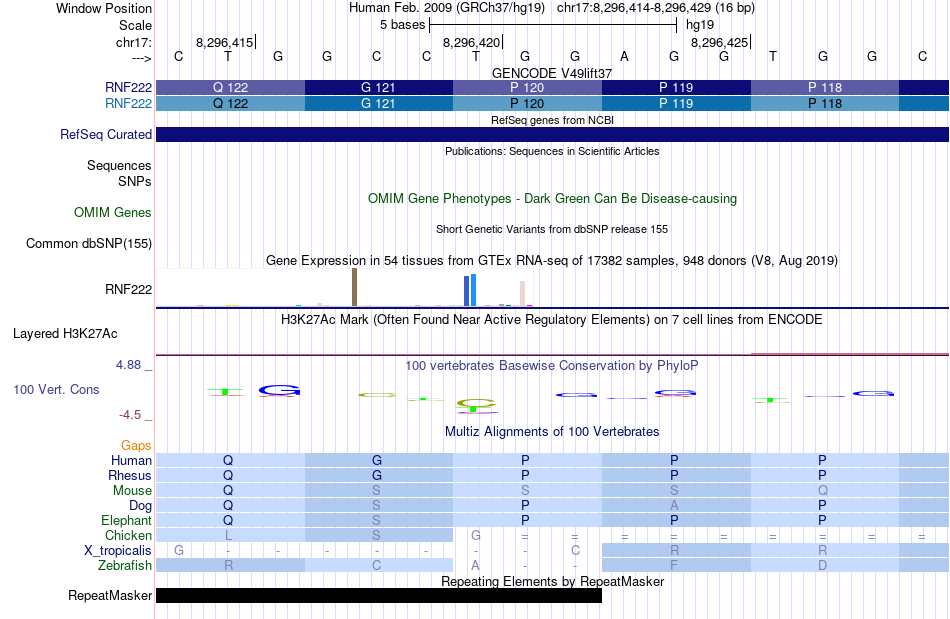Image resolution: width=950 pixels, height=619 pixels.
Task: Open Publications: Sequences in Scientific Articles title
Action: coord(552,151)
